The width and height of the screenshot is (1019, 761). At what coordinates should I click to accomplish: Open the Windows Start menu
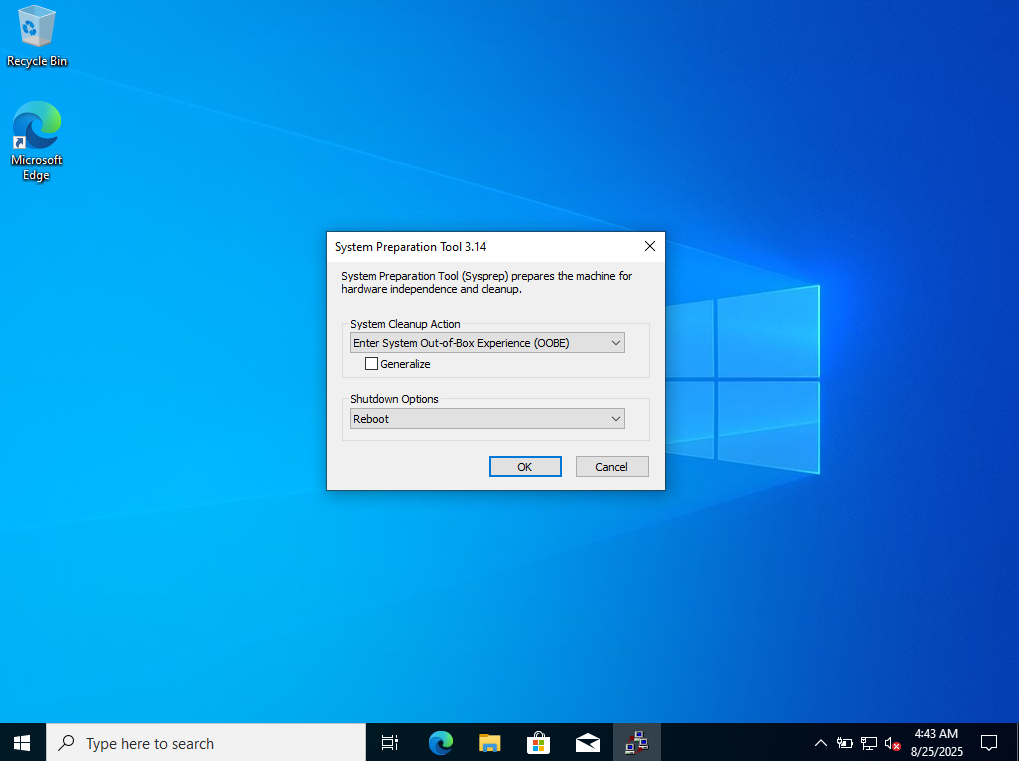click(x=22, y=743)
